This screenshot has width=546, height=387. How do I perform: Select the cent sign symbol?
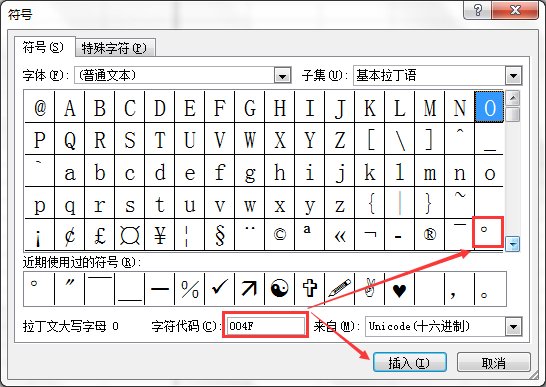click(x=70, y=235)
